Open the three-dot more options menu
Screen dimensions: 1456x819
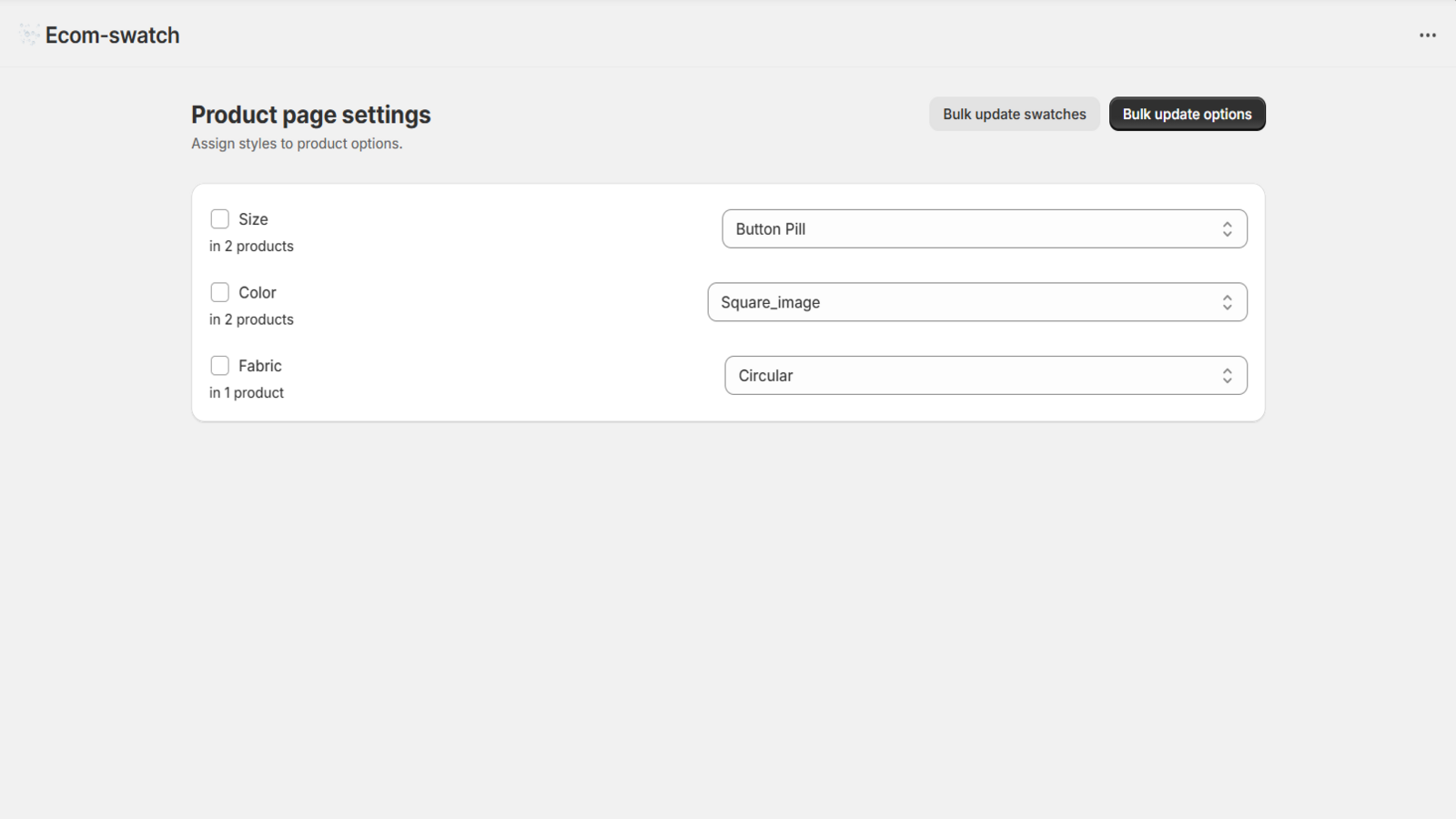pos(1427,35)
